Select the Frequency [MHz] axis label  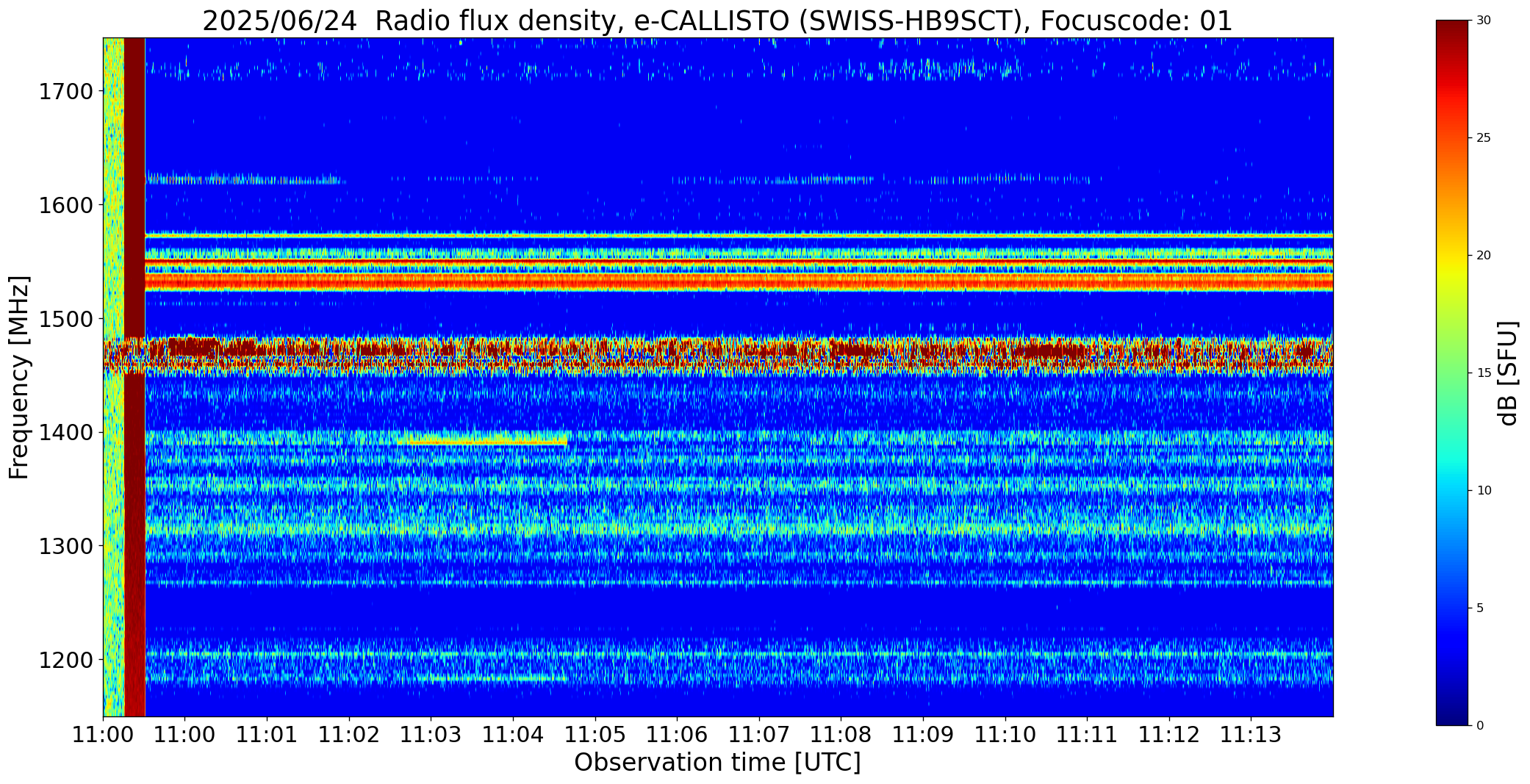[x=19, y=377]
